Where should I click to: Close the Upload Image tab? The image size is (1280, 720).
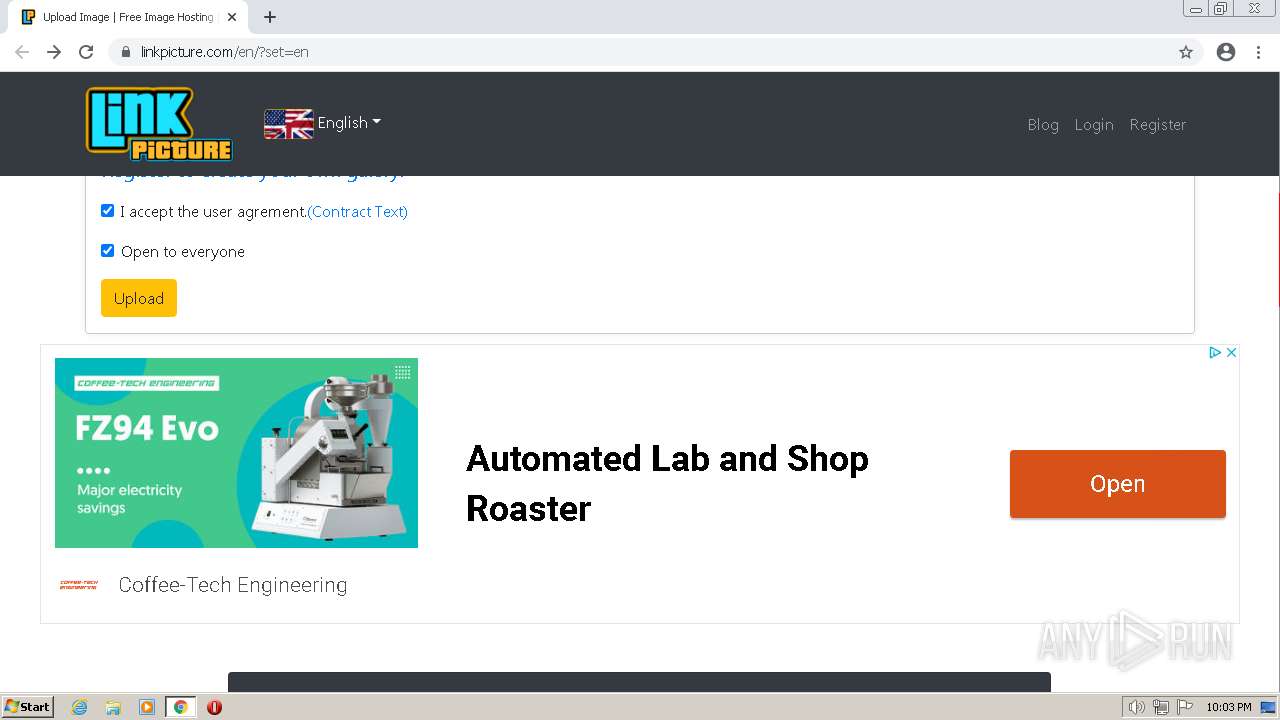point(232,17)
